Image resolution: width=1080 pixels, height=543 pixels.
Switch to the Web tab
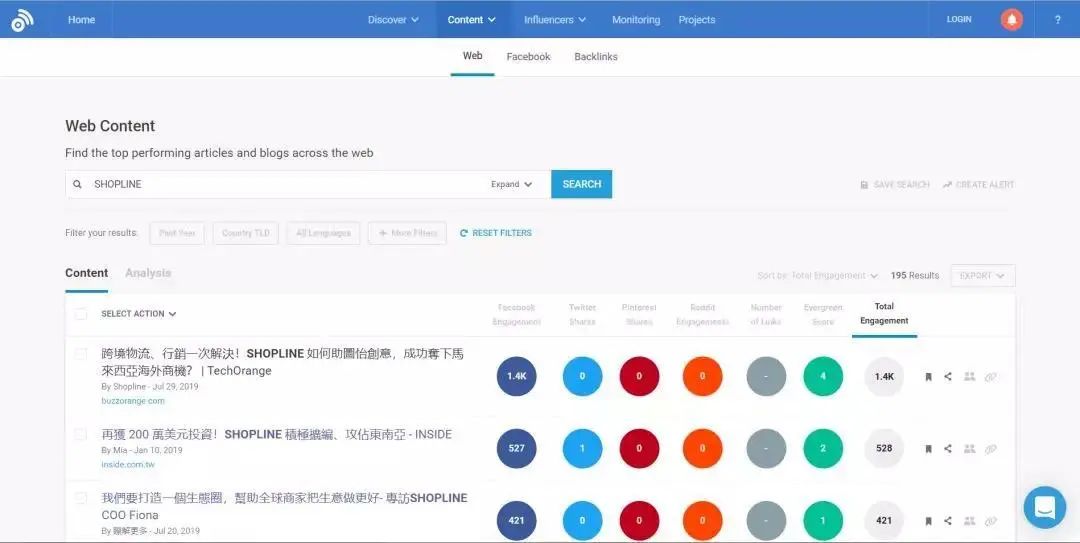coord(472,56)
